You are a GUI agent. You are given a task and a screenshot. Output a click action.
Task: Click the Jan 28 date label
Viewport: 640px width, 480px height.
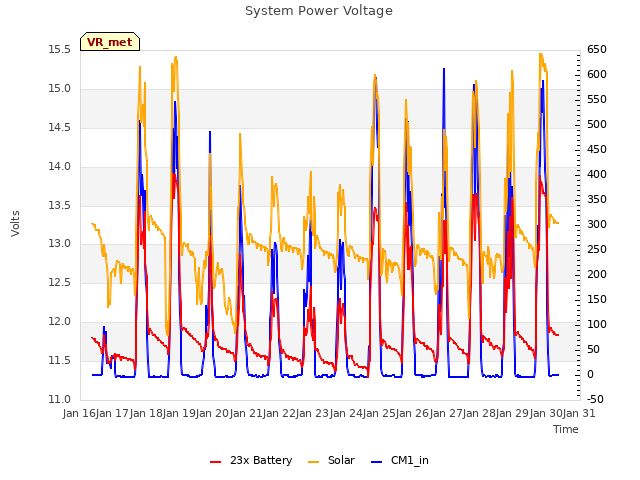click(x=480, y=413)
